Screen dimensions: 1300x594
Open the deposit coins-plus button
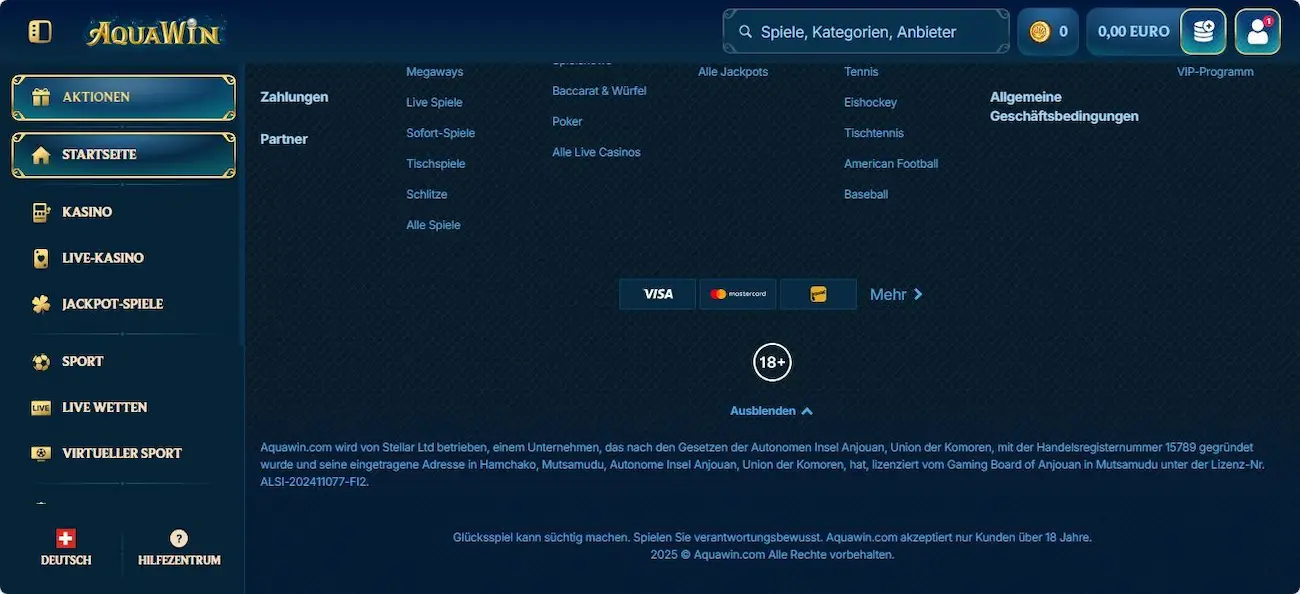pyautogui.click(x=1203, y=32)
